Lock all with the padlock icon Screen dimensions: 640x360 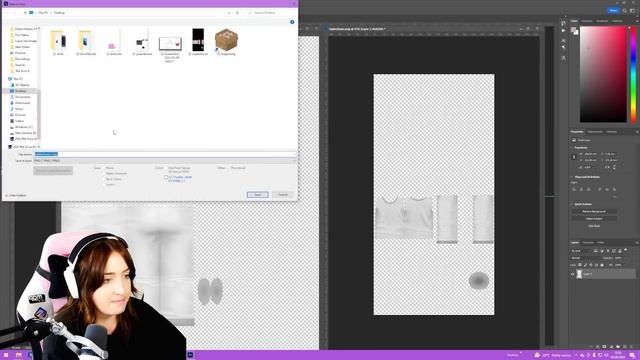pyautogui.click(x=602, y=265)
